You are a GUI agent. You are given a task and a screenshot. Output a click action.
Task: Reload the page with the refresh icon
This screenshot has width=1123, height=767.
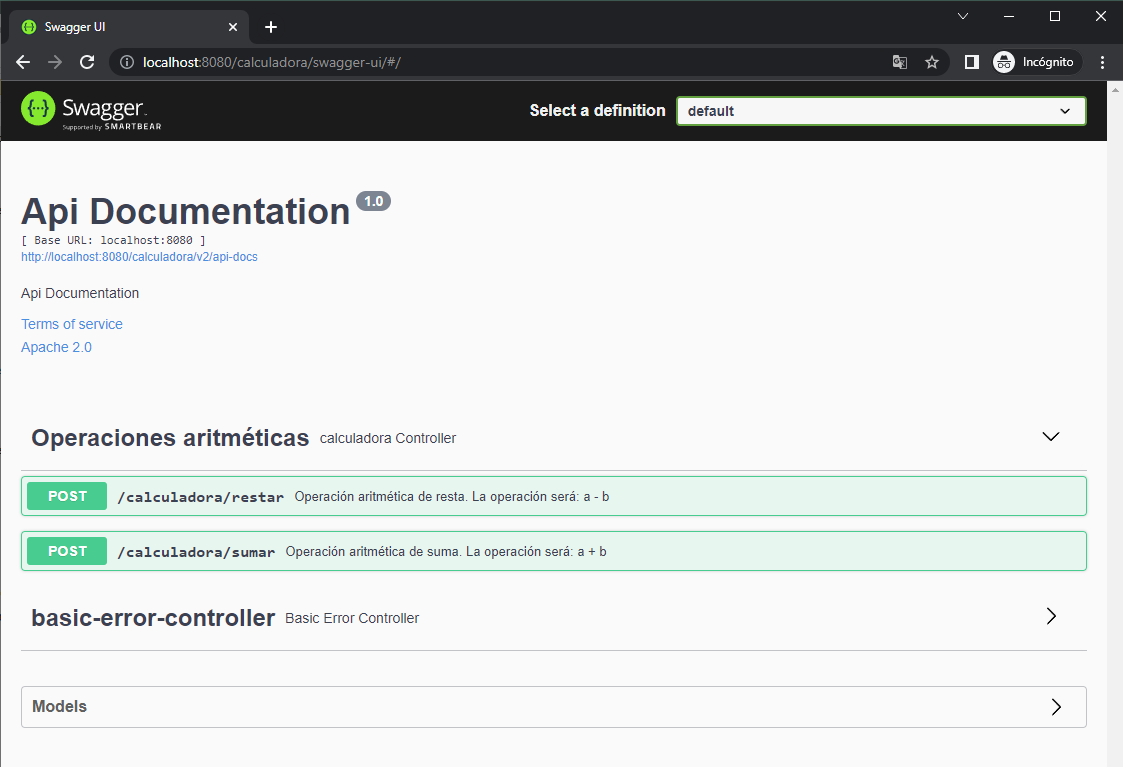click(x=87, y=61)
